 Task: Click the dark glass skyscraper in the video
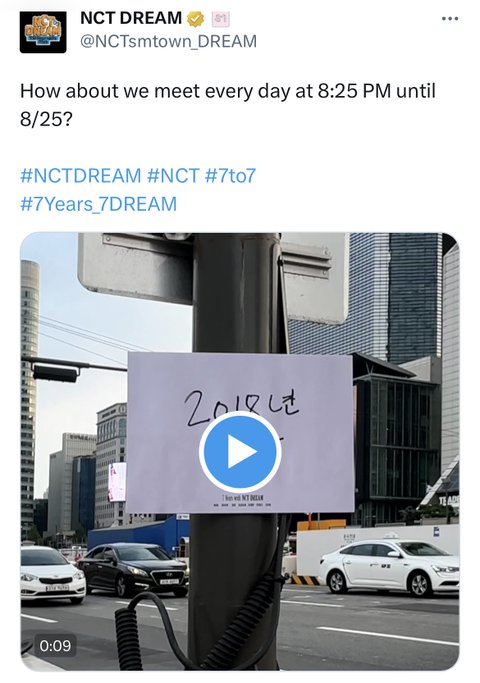coord(415,296)
